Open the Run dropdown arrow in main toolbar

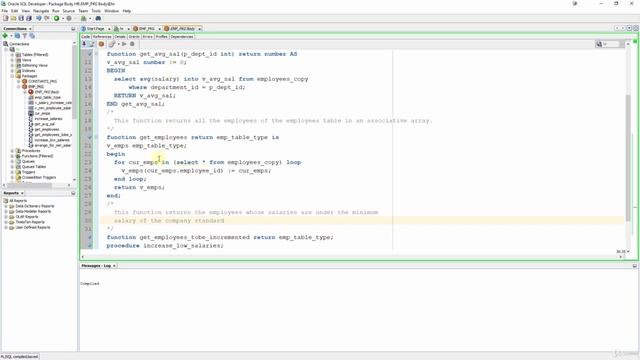[62, 18]
